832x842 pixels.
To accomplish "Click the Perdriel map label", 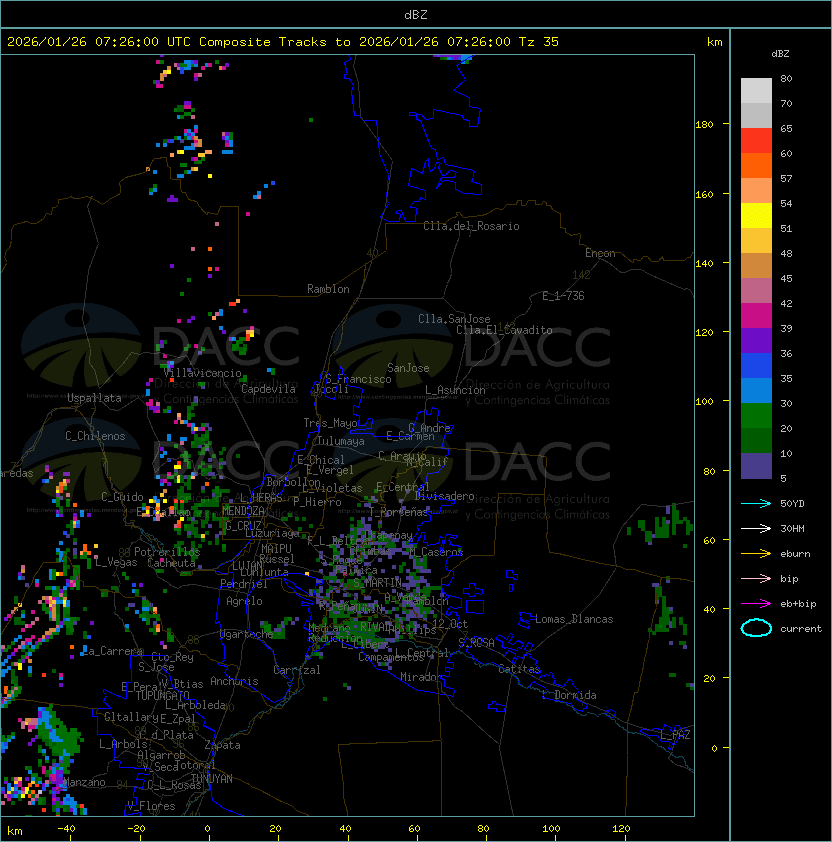I will coord(244,584).
